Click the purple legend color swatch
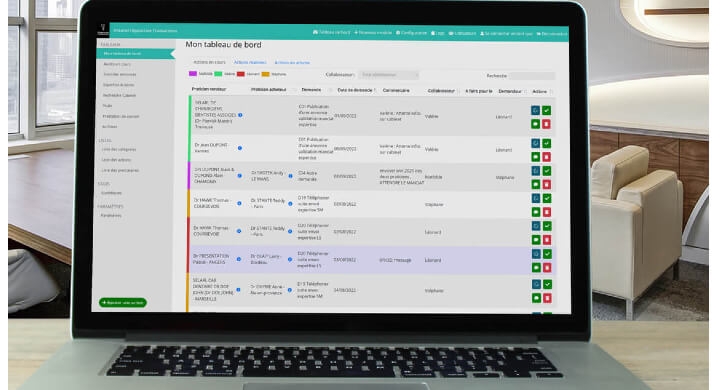 click(193, 73)
